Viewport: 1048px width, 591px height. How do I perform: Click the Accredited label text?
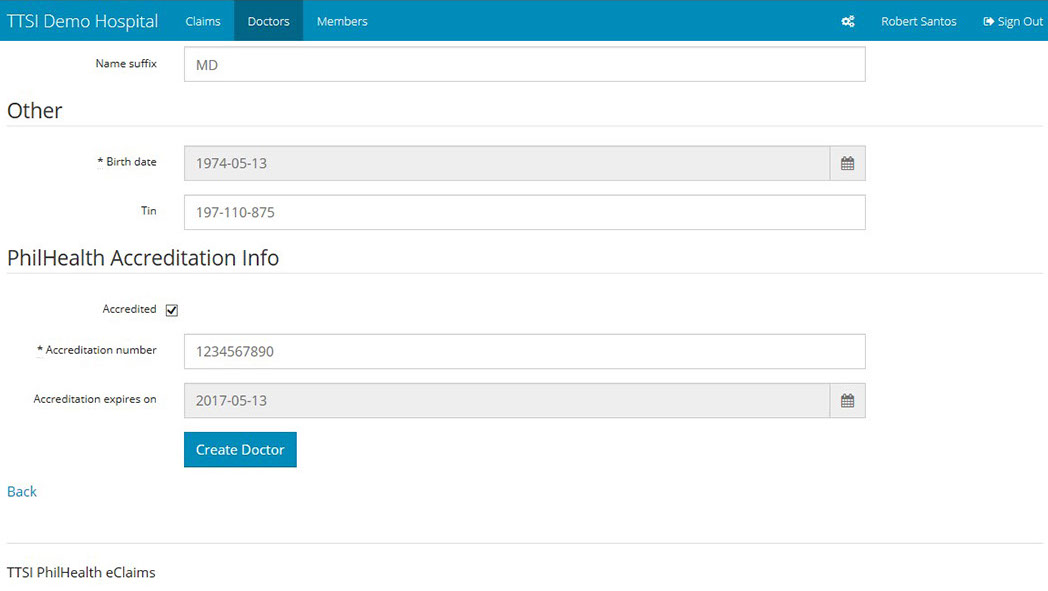129,310
